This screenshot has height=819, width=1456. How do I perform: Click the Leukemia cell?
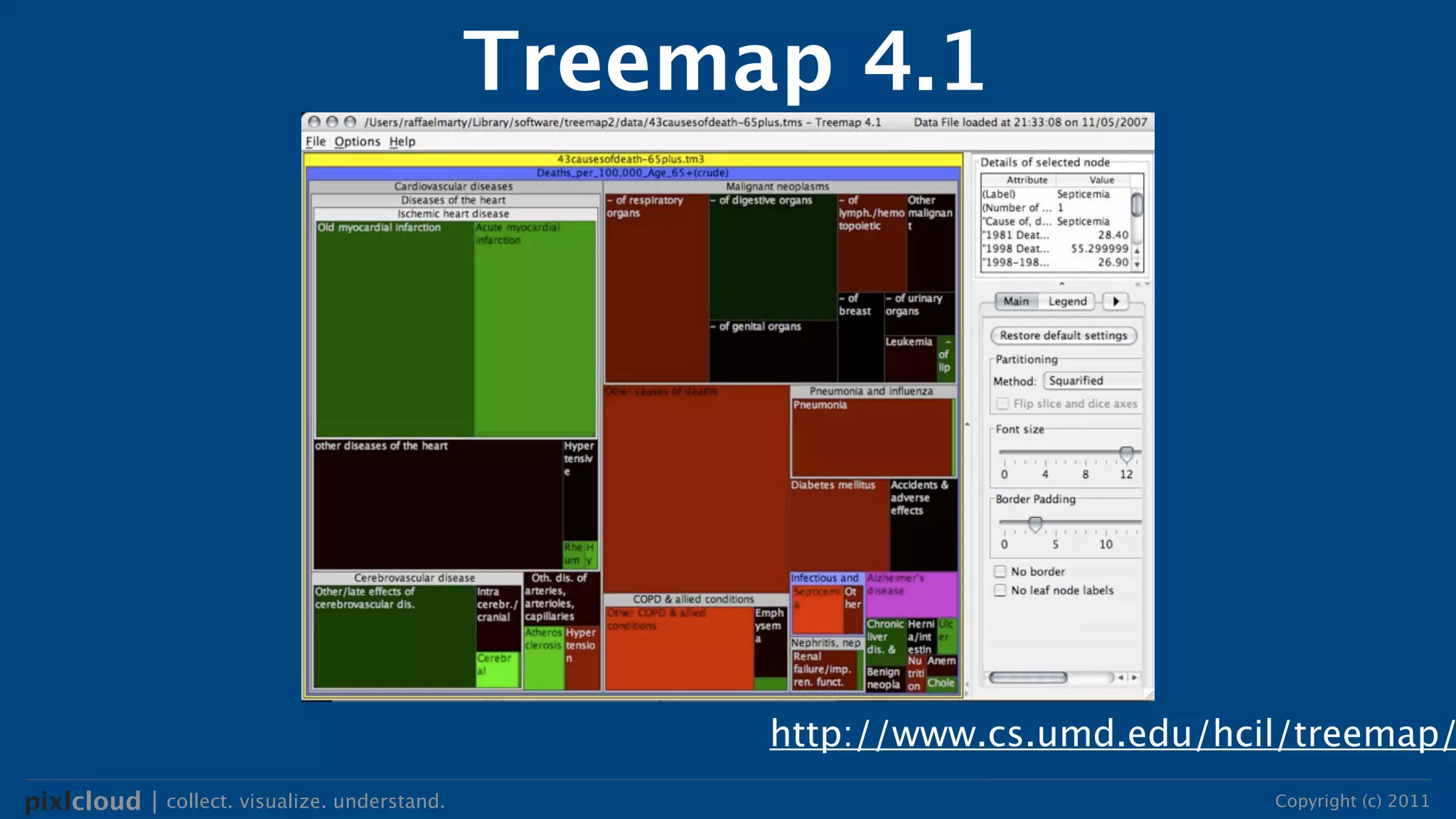(910, 359)
